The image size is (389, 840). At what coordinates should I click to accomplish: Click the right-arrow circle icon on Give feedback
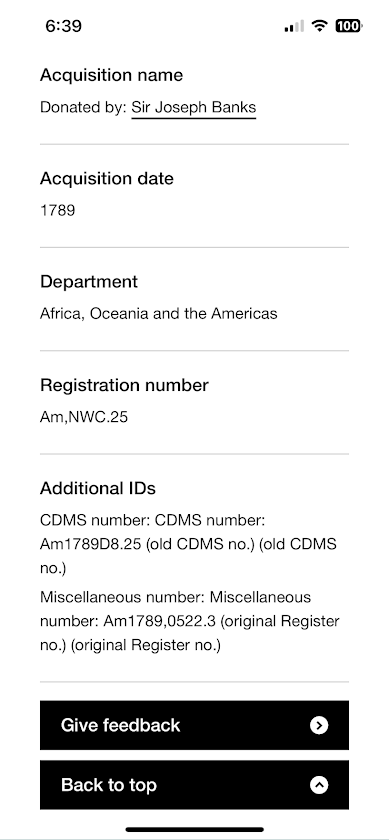point(319,725)
